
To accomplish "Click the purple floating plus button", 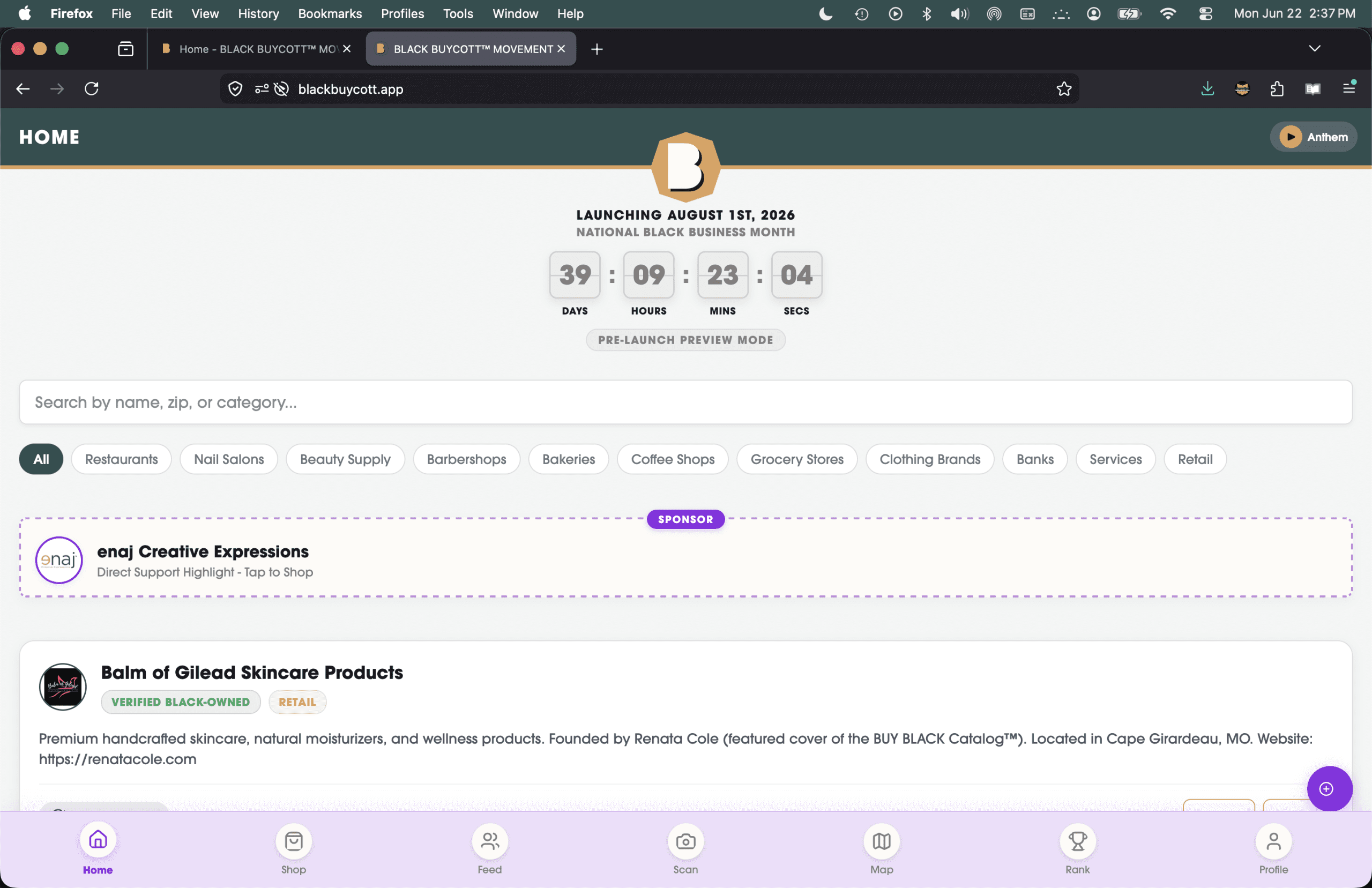I will click(1329, 789).
